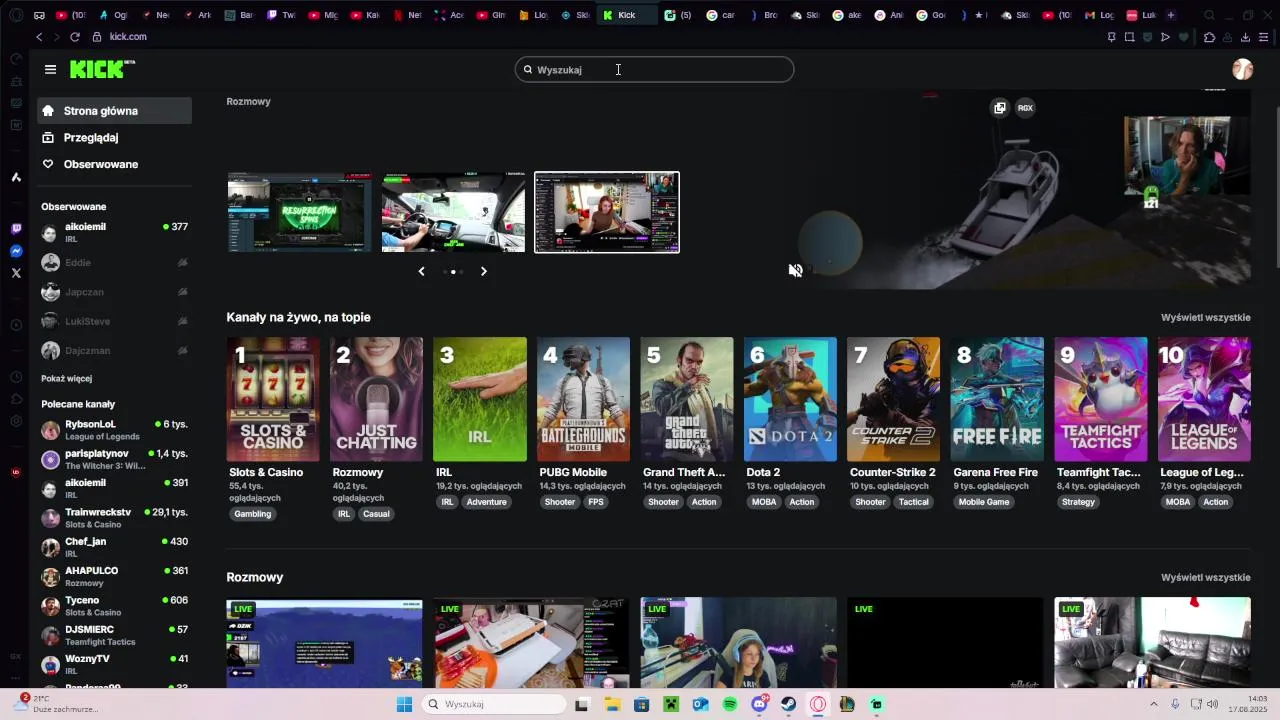Viewport: 1280px width, 720px height.
Task: Open offline channel Eddie
Action: [114, 262]
